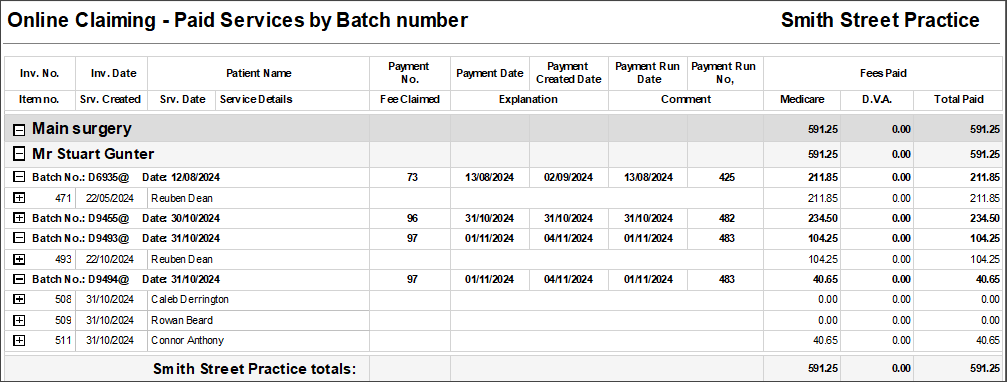
Task: Expand invoice 511 for Connor Anthony
Action: pyautogui.click(x=19, y=341)
